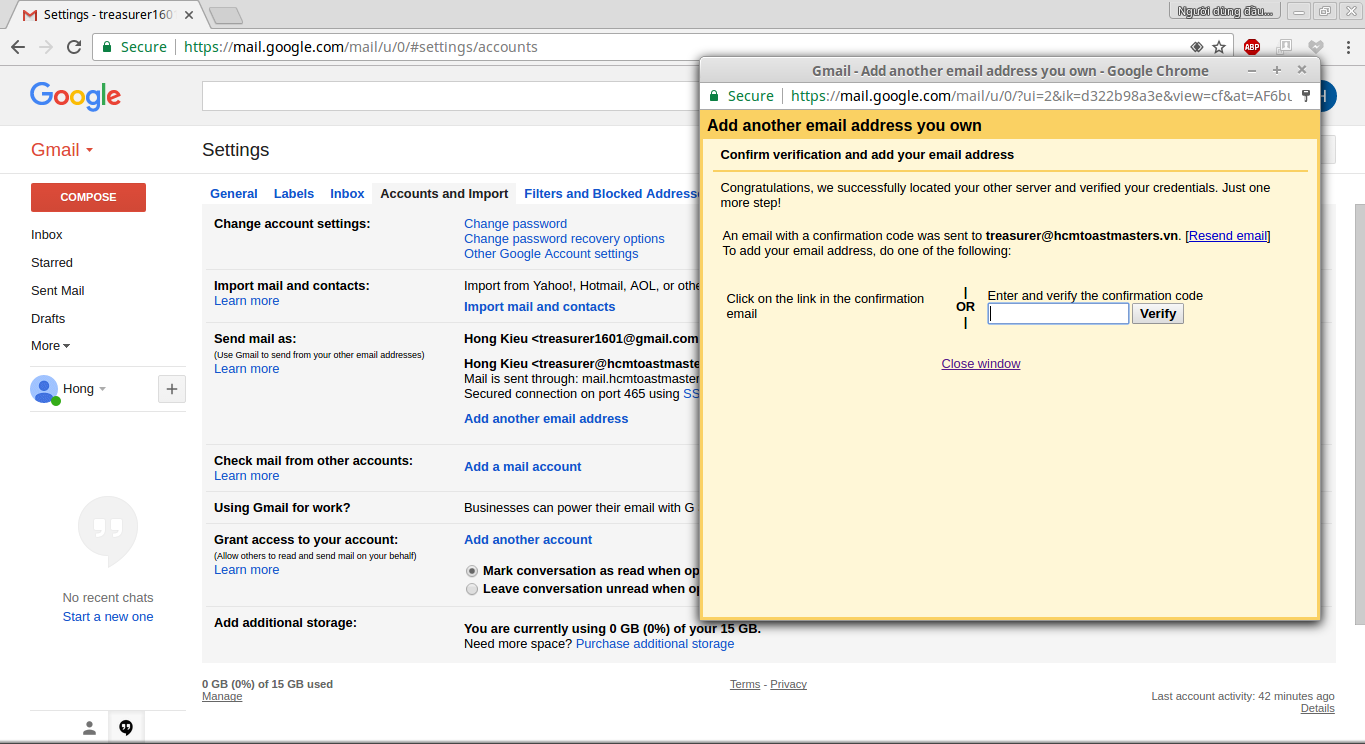Screen dimensions: 1365x744
Task: Click Learn more under Send mail as
Action: [246, 369]
